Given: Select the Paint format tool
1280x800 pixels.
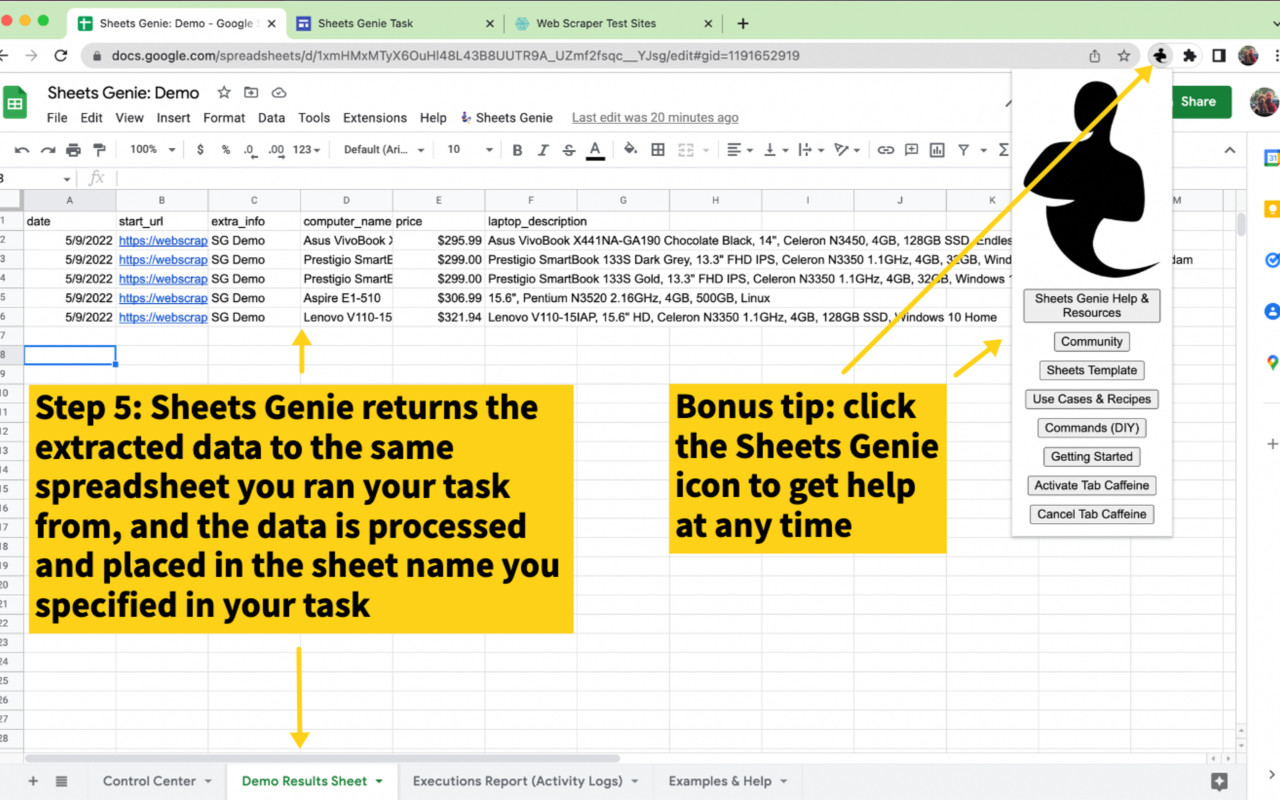Looking at the screenshot, I should pos(99,150).
